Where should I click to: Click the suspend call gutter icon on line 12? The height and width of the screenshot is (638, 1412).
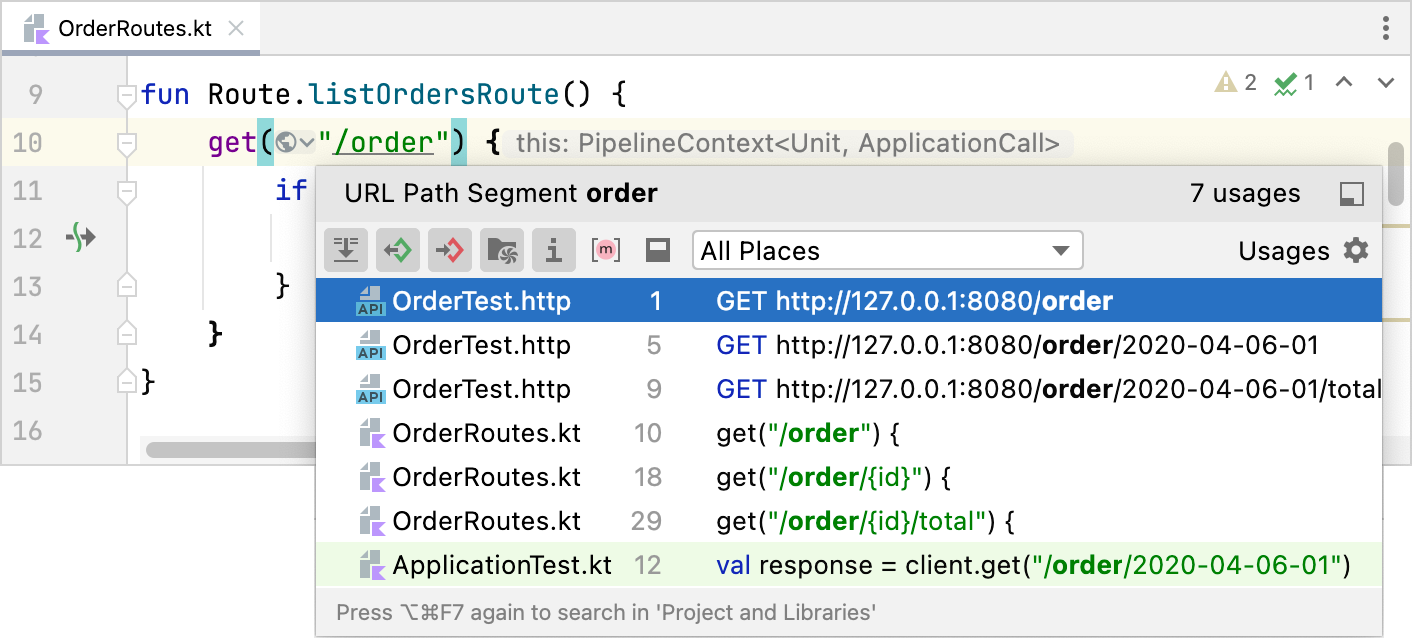(81, 237)
